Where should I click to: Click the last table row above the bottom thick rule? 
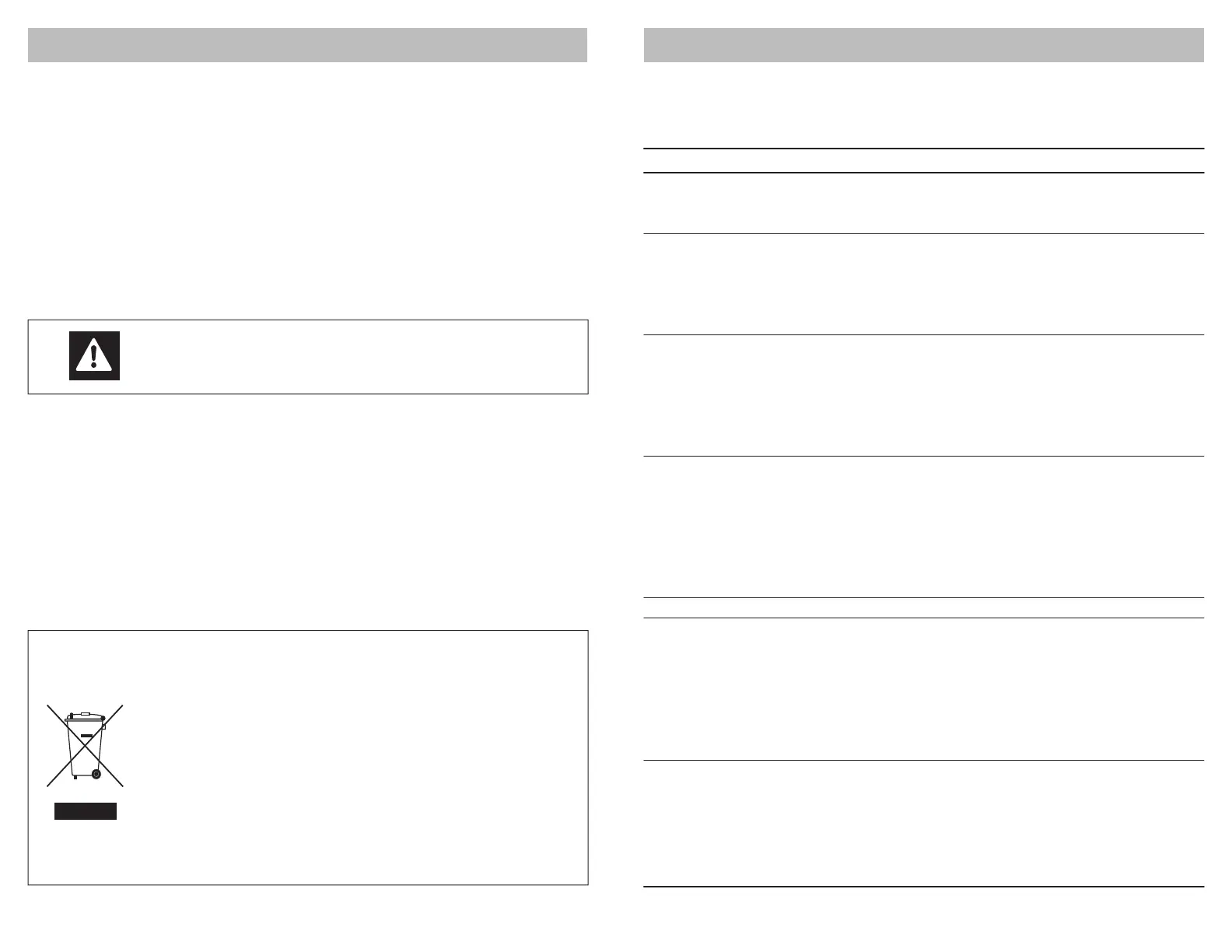coord(924,823)
